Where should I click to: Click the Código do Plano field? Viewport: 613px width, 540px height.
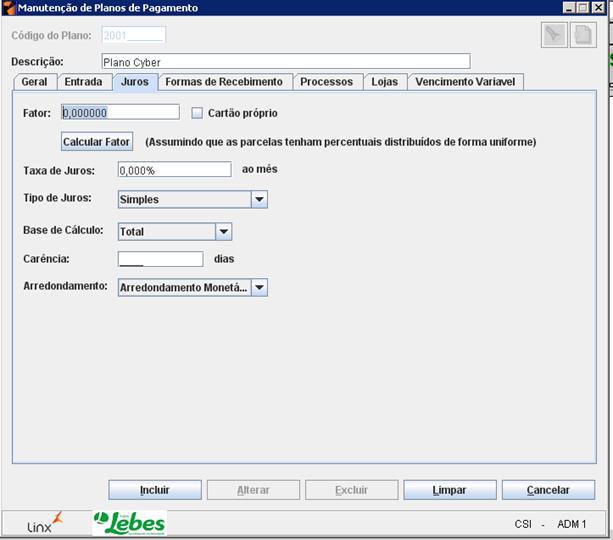133,35
